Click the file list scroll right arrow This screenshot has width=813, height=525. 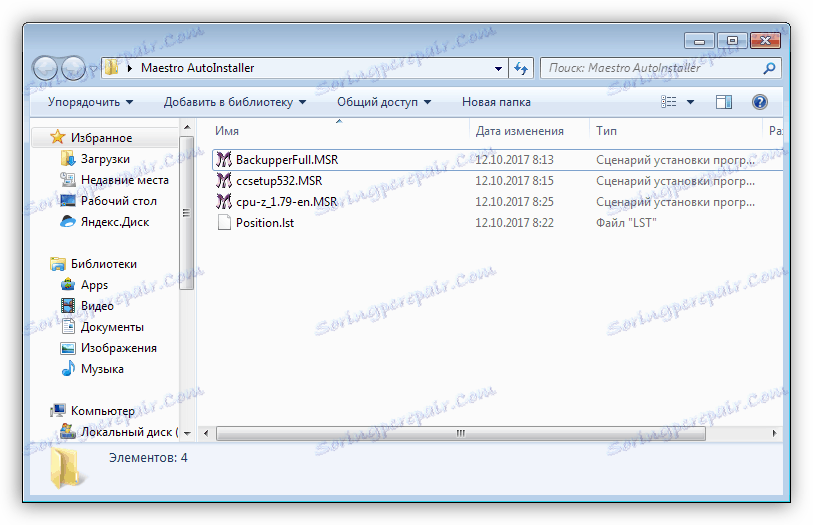[x=774, y=433]
